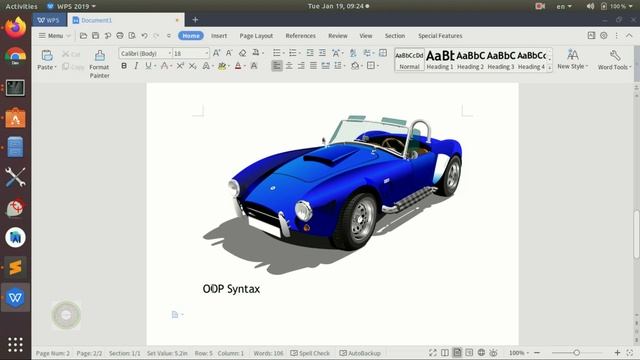Open the Special Features tab
Screen dimensions: 640x360
[440, 36]
